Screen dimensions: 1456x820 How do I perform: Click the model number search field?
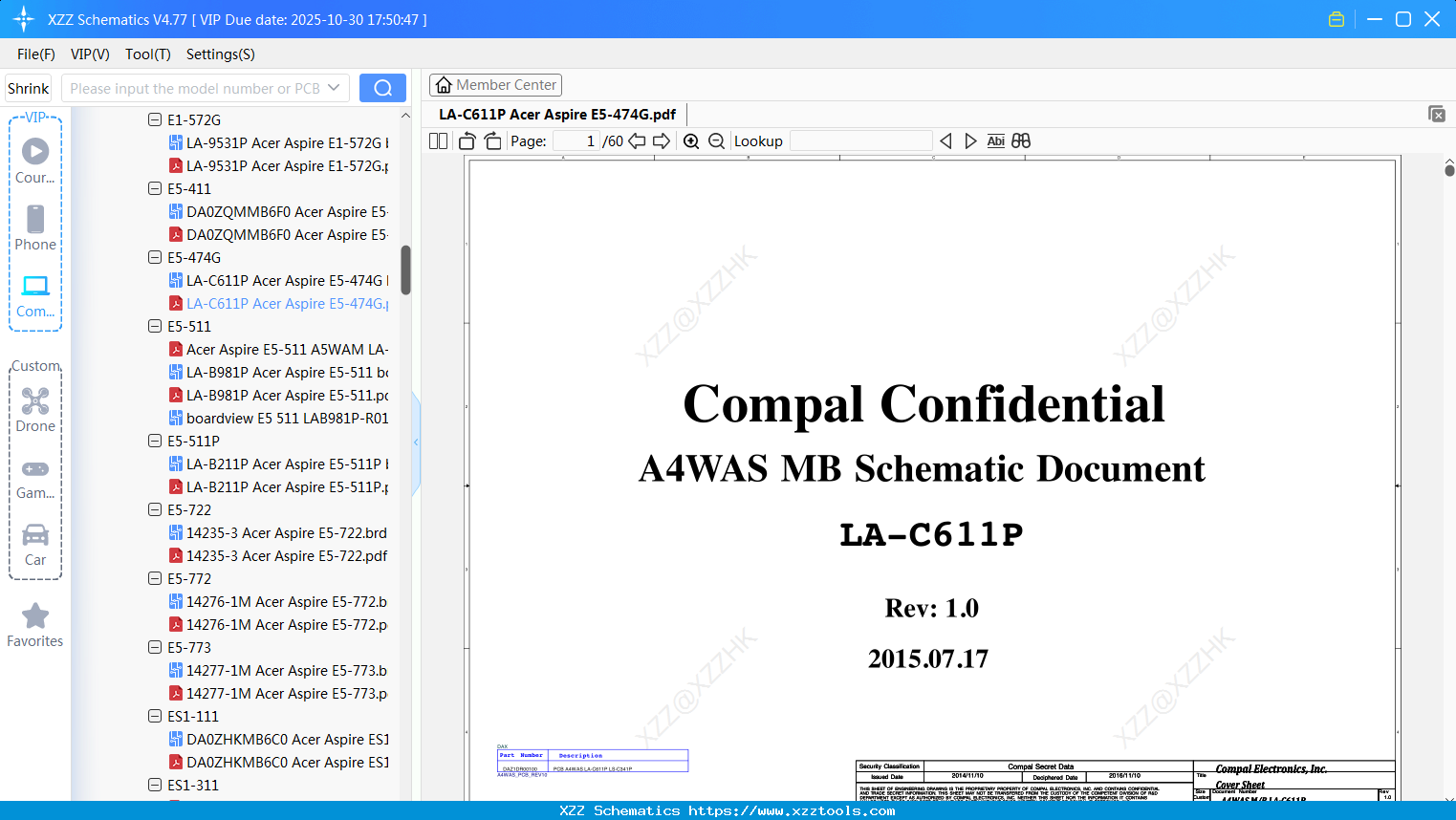pyautogui.click(x=194, y=88)
